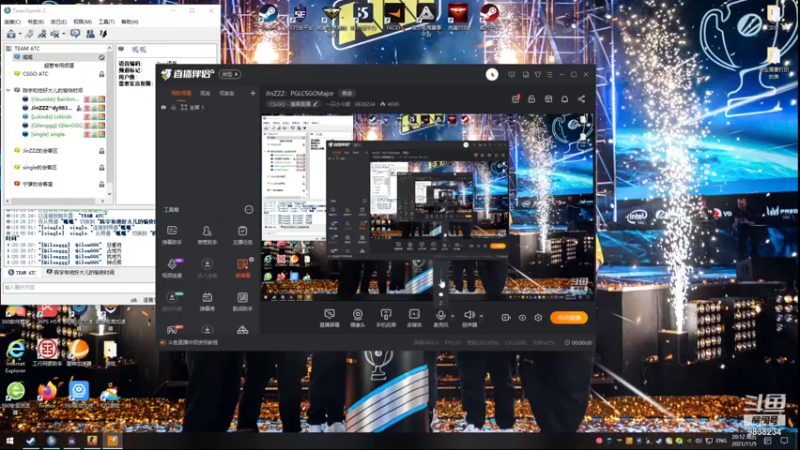This screenshot has width=800, height=450.
Task: Toggle lock icon of 全屏 1 source
Action: pyautogui.click(x=173, y=108)
